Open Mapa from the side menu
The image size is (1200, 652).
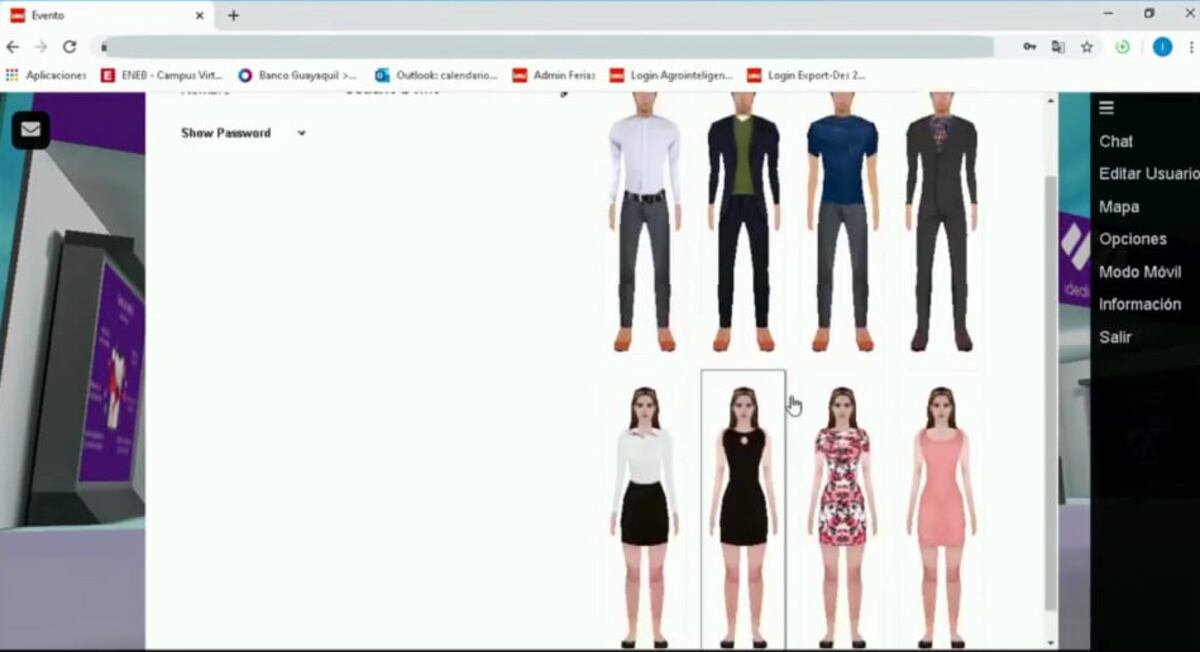coord(1119,207)
